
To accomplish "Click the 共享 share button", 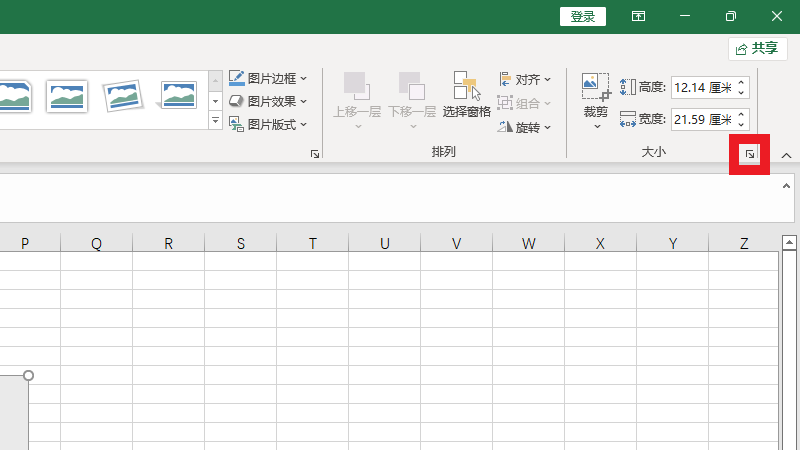I will coord(756,48).
